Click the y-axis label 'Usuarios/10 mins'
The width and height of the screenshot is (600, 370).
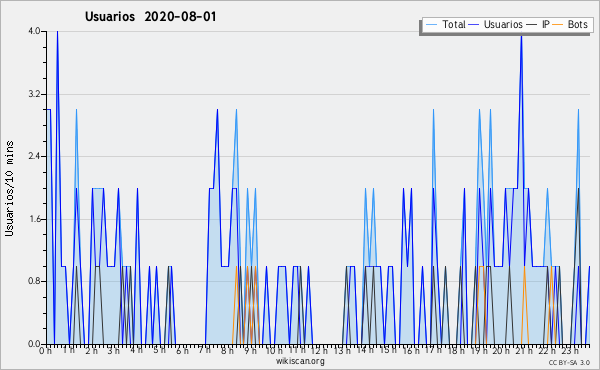click(9, 188)
